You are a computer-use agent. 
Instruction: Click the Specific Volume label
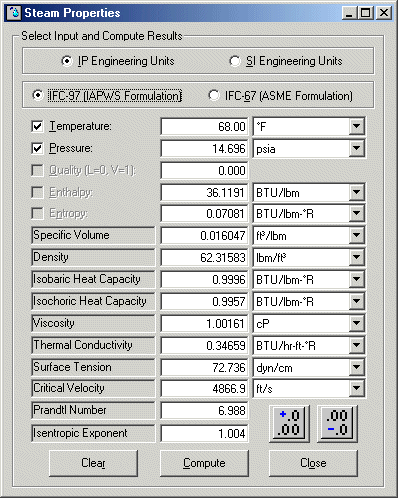pos(93,235)
